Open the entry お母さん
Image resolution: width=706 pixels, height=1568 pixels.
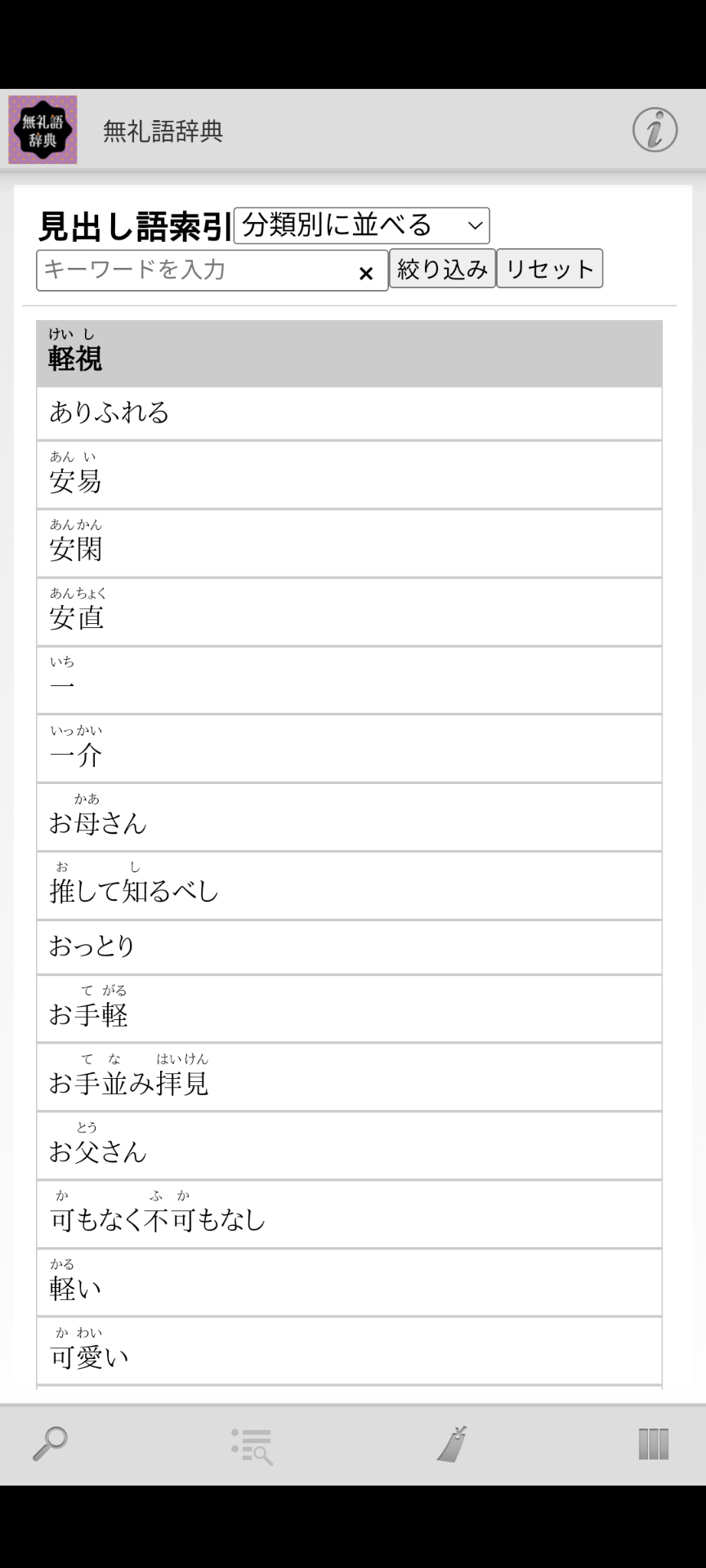(349, 817)
